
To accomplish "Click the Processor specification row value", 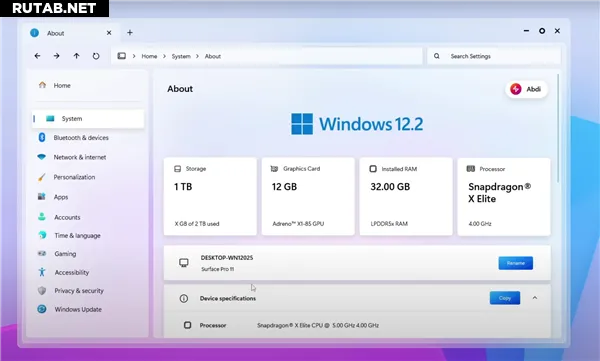I will coord(318,325).
